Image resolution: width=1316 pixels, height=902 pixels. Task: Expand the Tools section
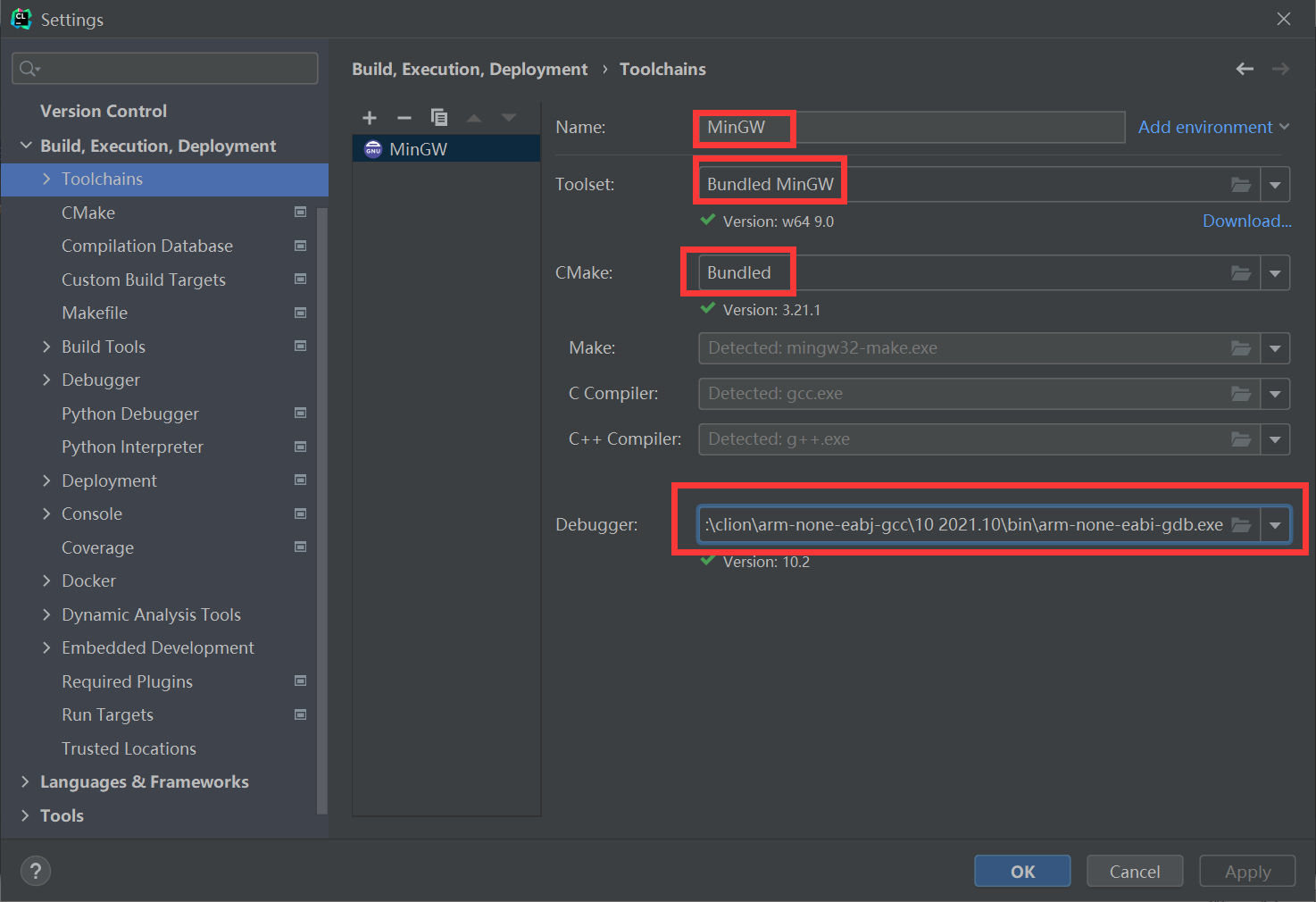point(25,815)
